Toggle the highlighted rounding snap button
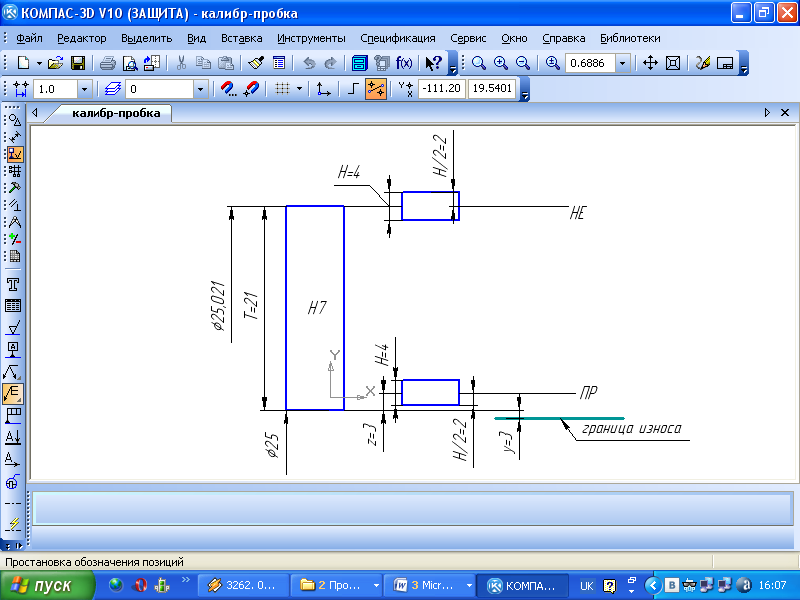Image resolution: width=800 pixels, height=600 pixels. click(x=376, y=89)
